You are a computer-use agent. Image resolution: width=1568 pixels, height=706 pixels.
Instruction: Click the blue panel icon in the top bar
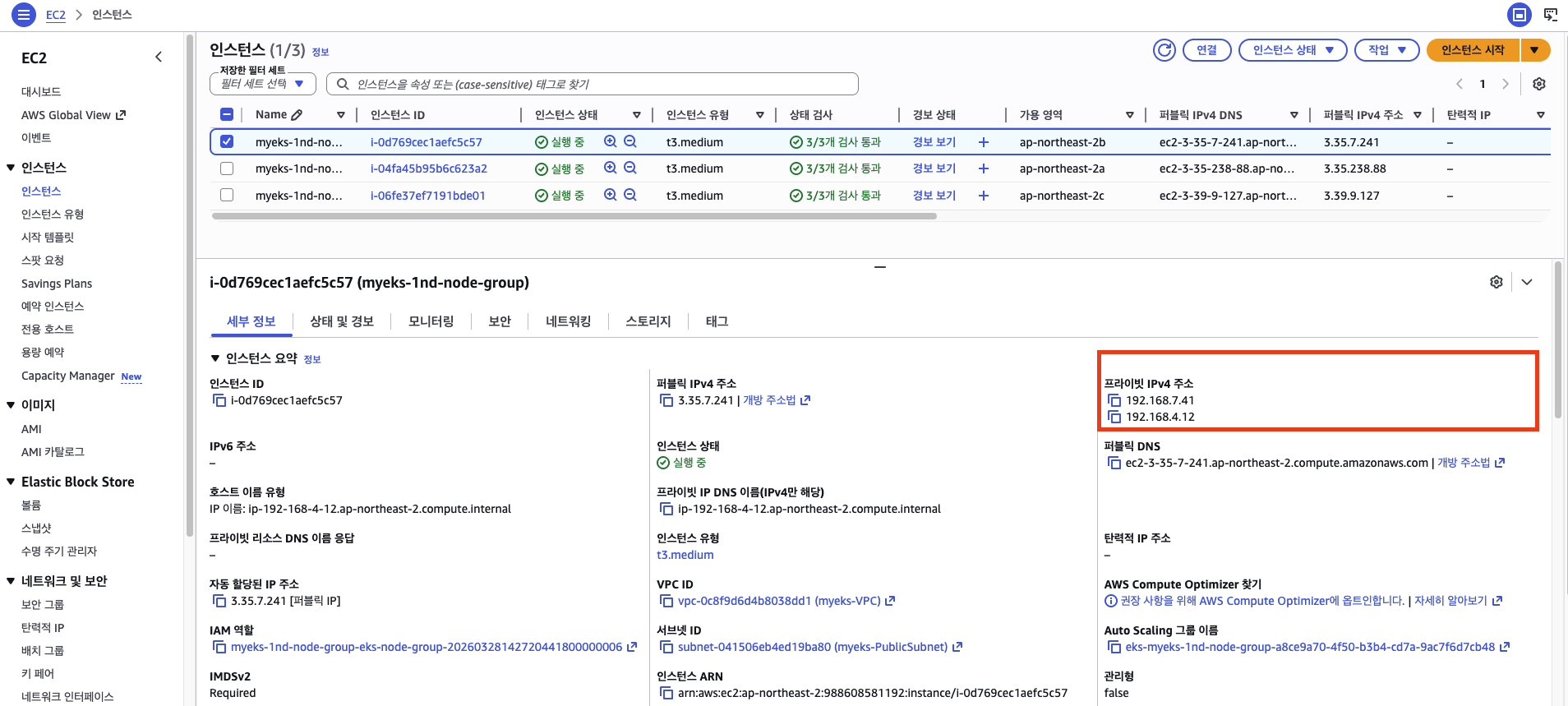[1520, 14]
